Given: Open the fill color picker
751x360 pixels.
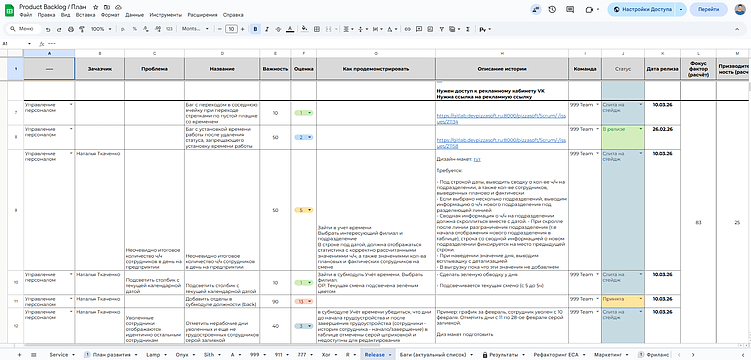Looking at the screenshot, I should point(304,29).
